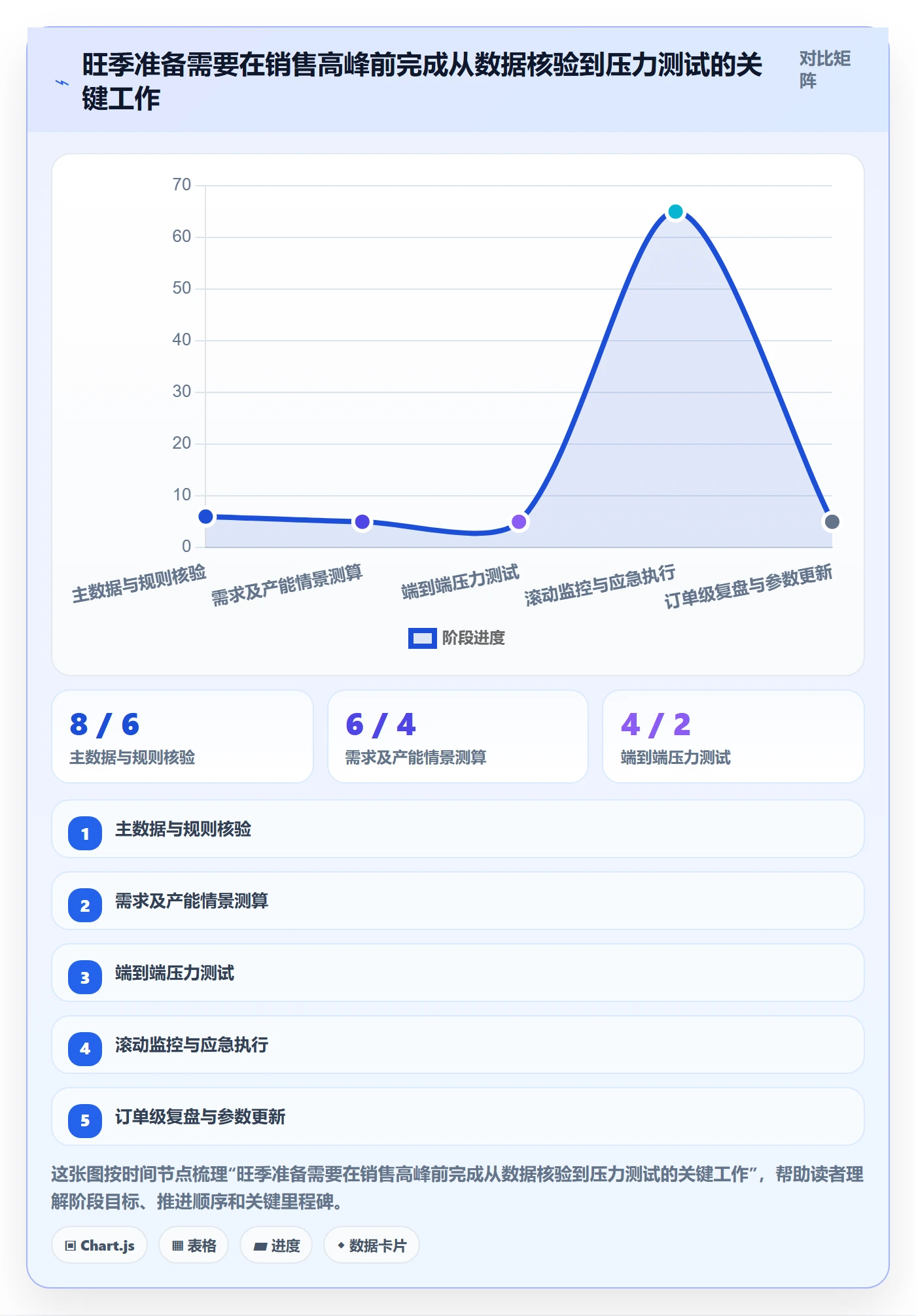This screenshot has width=916, height=1316.
Task: Click the 对比矩阵 label in the header
Action: (824, 69)
